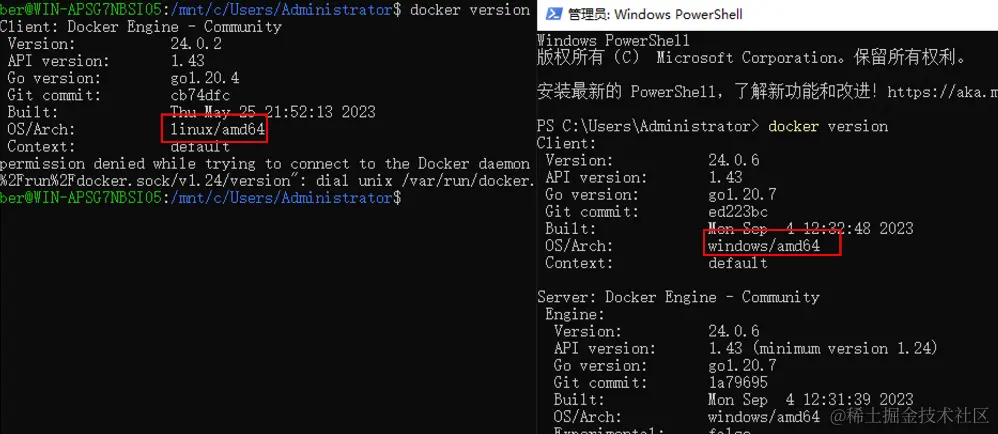This screenshot has width=998, height=434.
Task: Click docker version command in bash terminal
Action: click(470, 10)
